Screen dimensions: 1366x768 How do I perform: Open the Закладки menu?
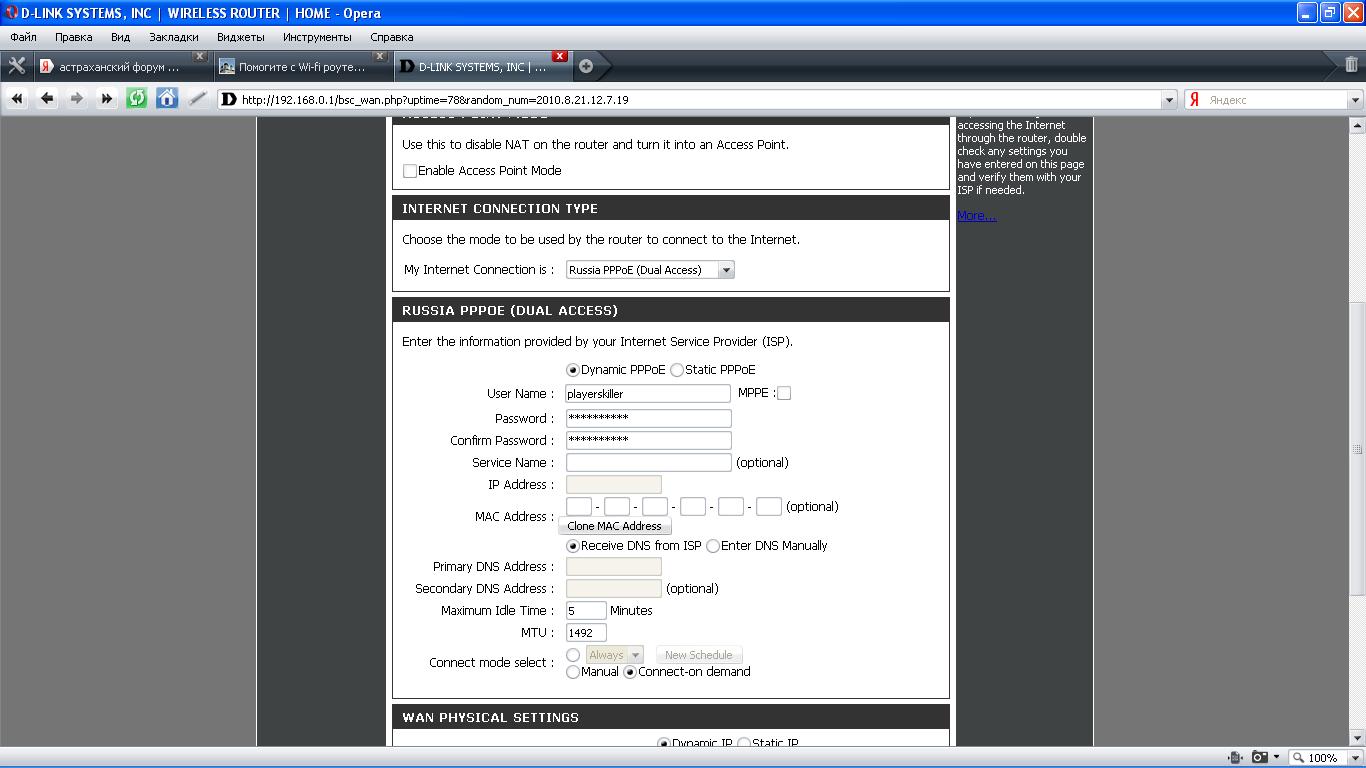point(174,37)
